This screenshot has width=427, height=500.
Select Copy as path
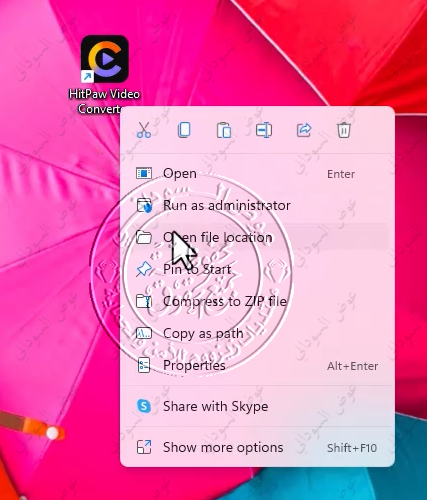(x=257, y=333)
